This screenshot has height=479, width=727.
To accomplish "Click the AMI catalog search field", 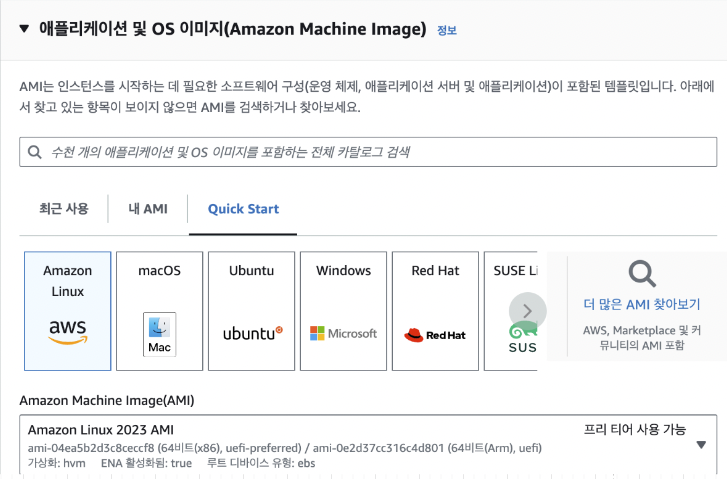I will pos(368,152).
